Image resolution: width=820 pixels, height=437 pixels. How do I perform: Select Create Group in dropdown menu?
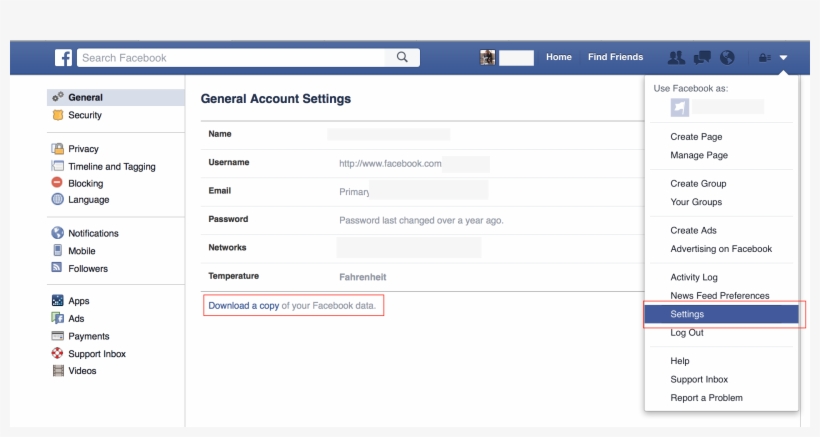click(698, 183)
